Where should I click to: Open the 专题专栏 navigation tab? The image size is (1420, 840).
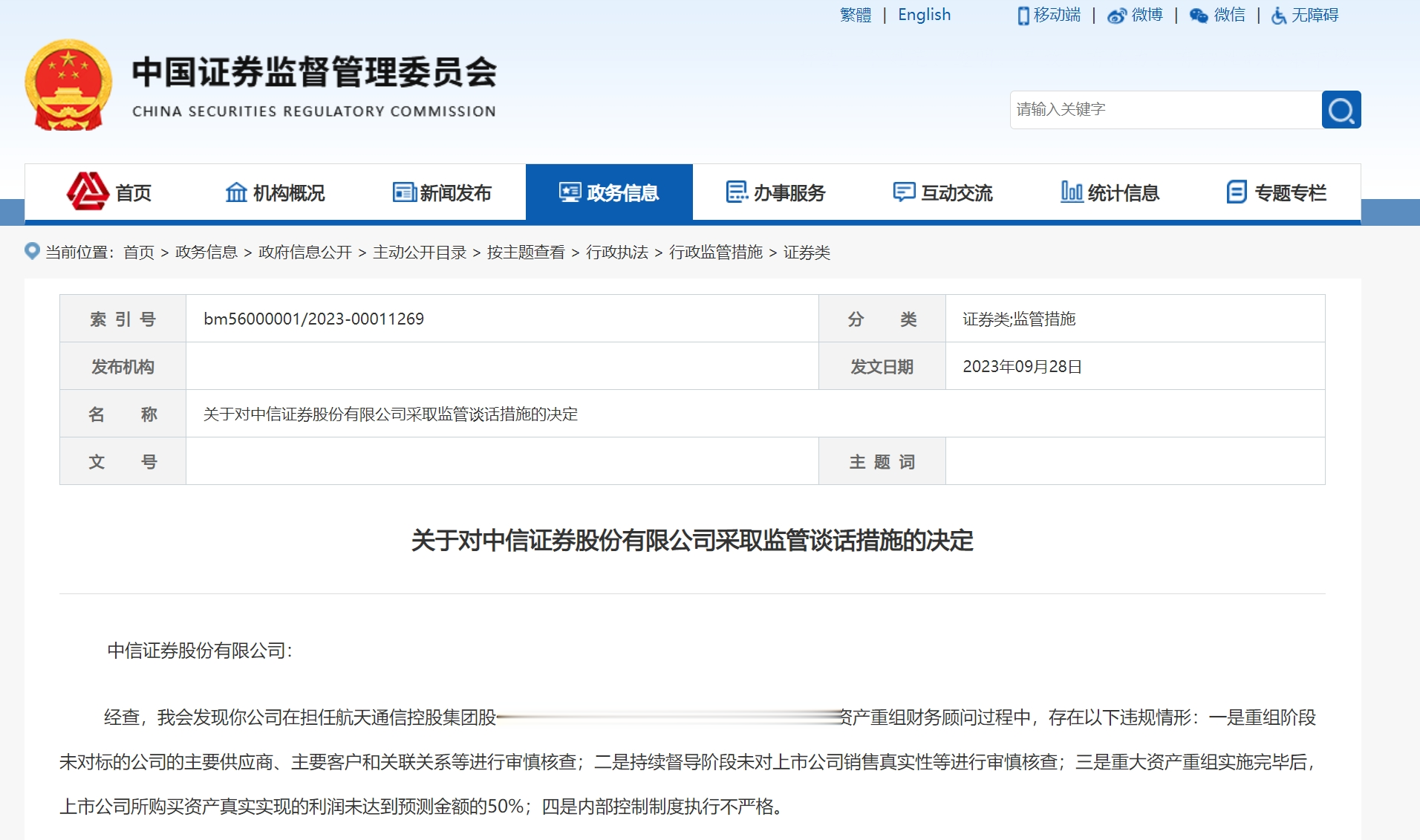pos(1277,192)
